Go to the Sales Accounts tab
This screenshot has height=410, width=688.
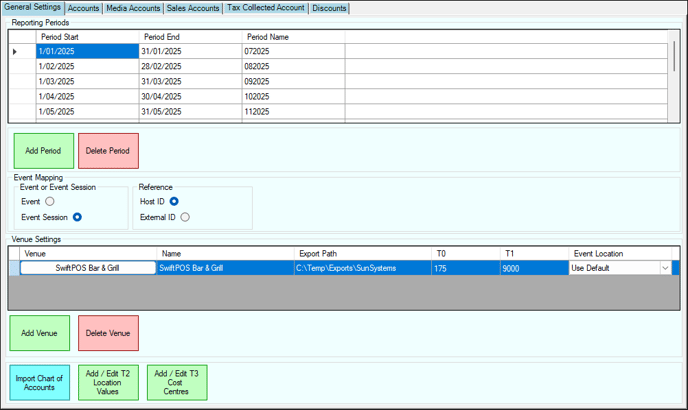point(193,8)
